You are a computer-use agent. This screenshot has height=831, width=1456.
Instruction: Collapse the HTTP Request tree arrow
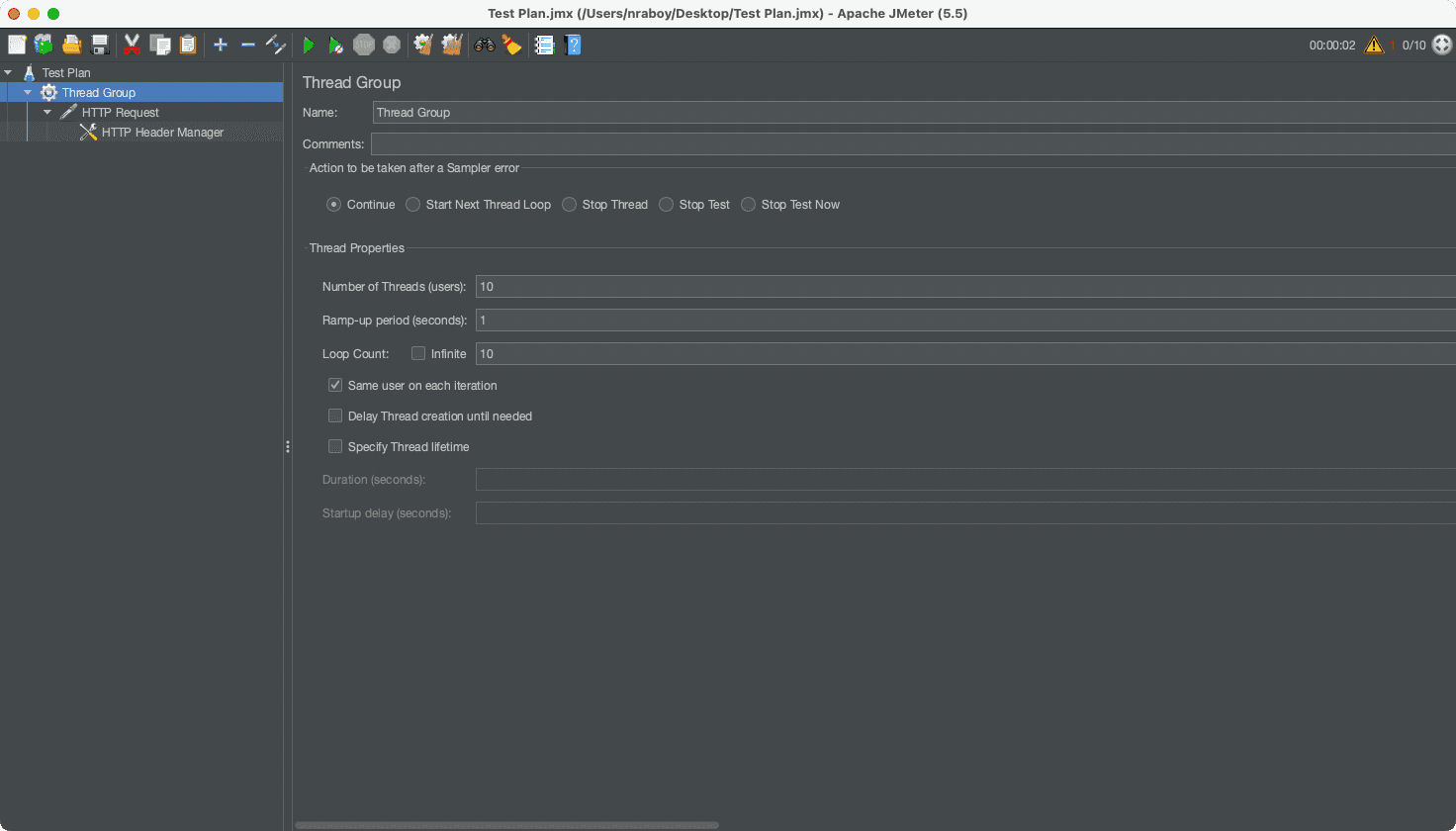coord(47,112)
